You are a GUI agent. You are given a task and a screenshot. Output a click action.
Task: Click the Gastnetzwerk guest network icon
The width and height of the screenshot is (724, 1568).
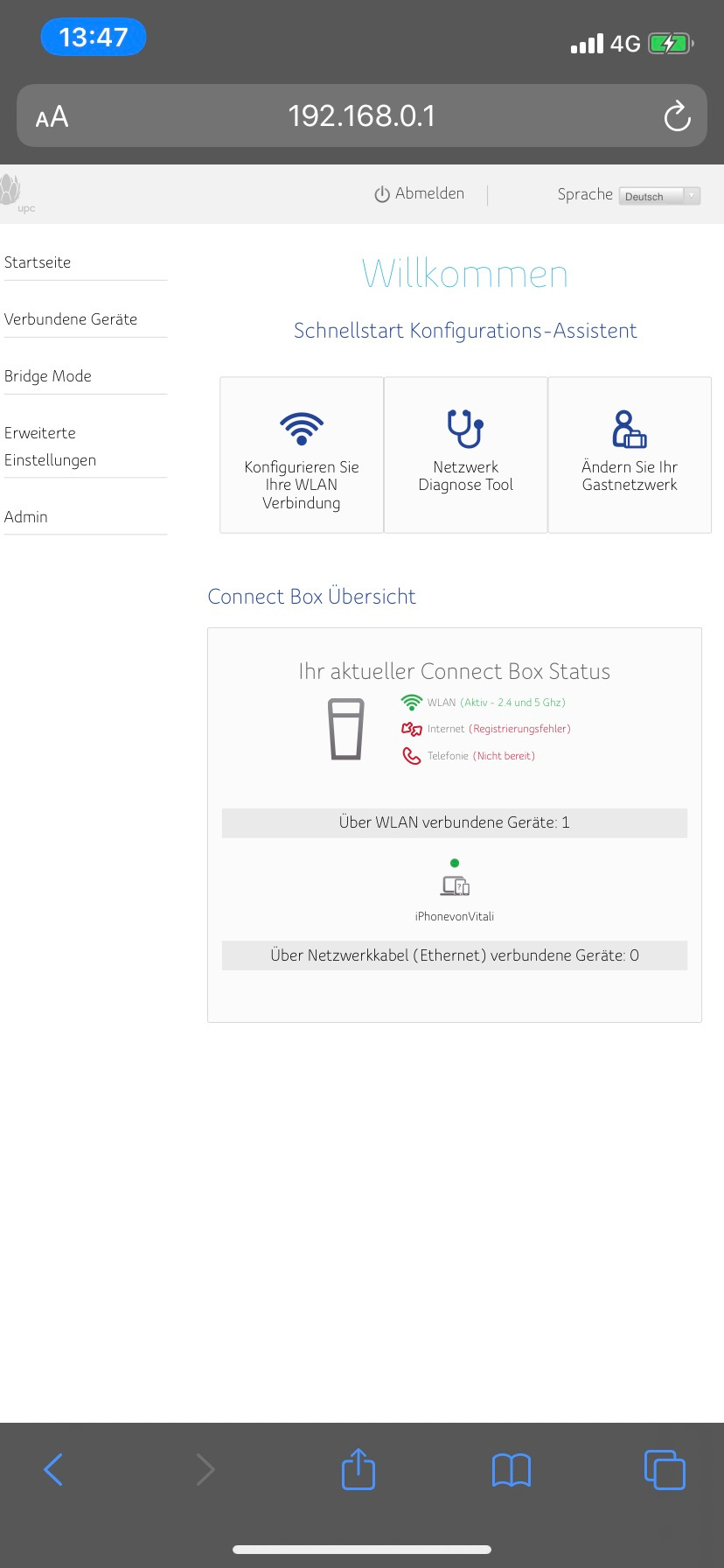[630, 428]
